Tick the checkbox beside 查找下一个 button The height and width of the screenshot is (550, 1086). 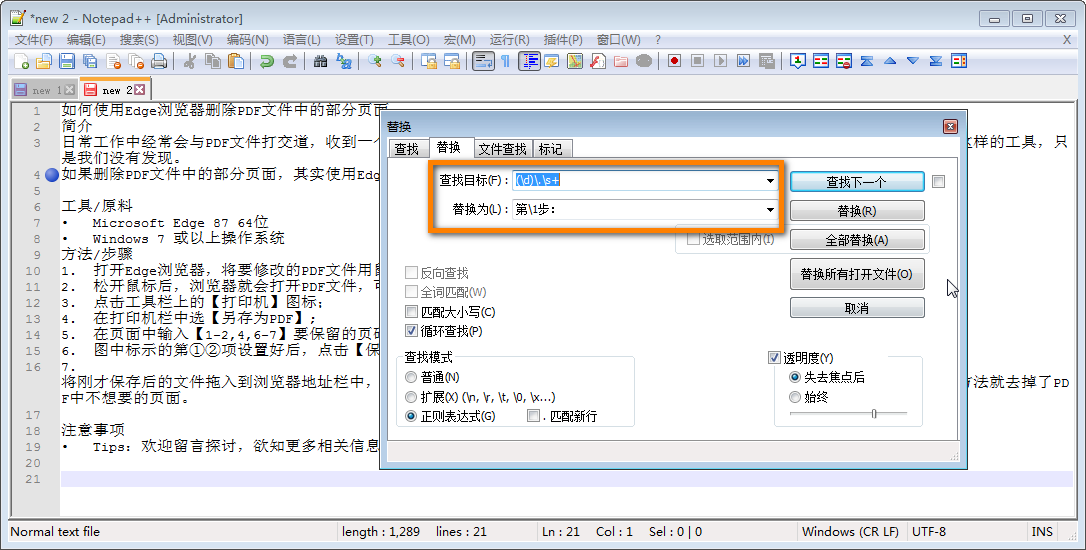coord(938,181)
